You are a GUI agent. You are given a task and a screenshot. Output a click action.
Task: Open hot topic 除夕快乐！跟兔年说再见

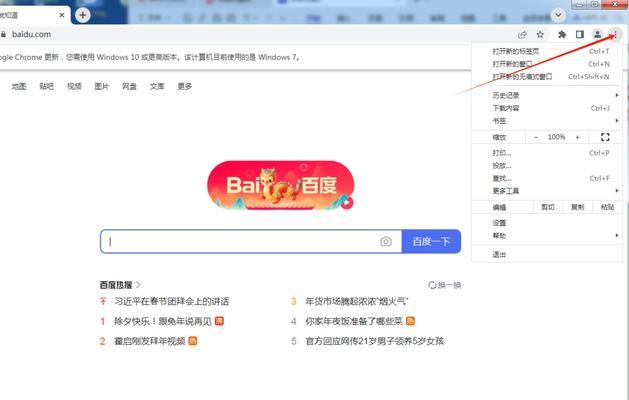[163, 321]
